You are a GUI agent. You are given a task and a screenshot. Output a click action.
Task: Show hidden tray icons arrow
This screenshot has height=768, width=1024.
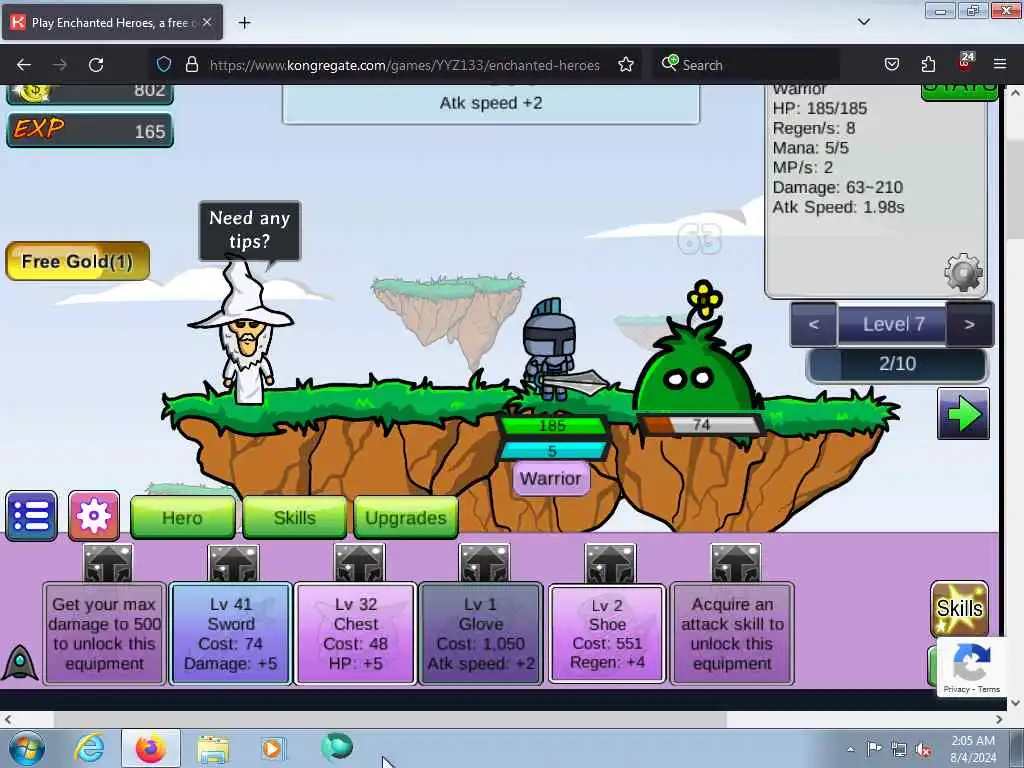pos(850,749)
